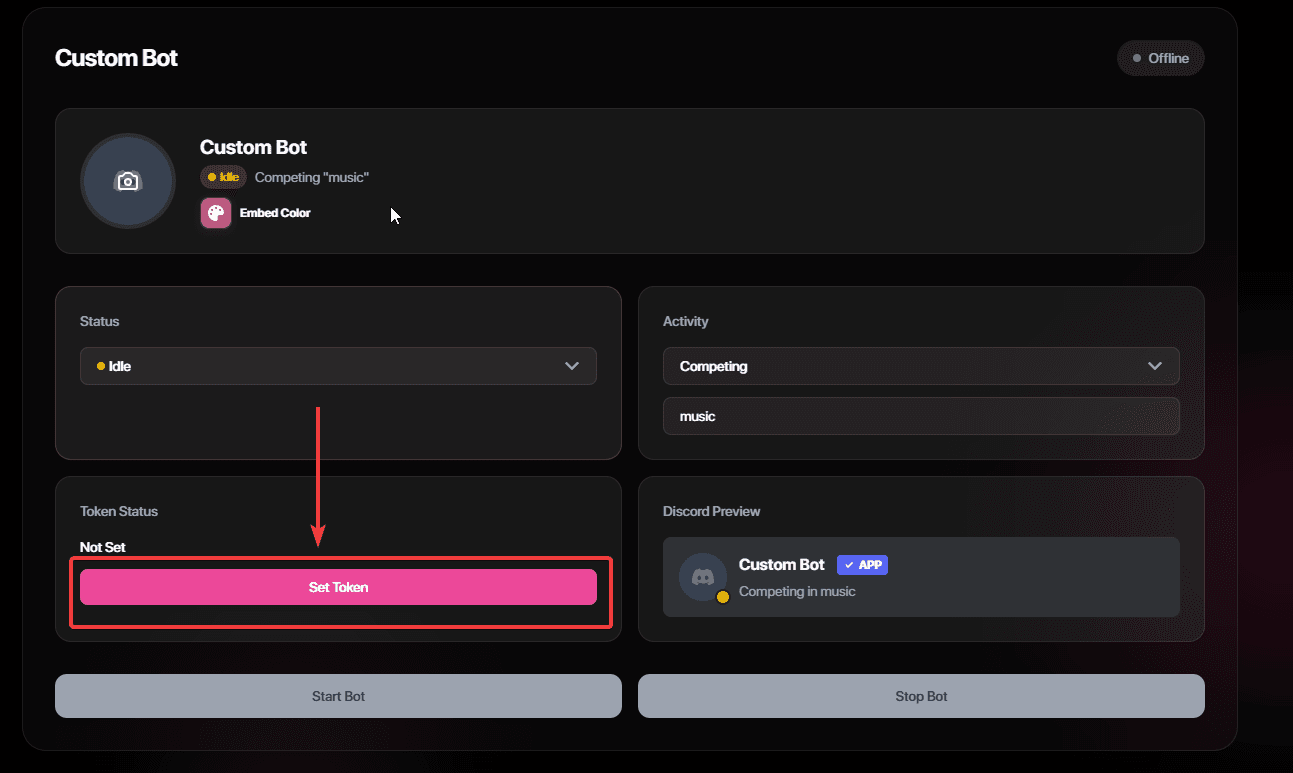
Task: Click the "Competing in music" preview text
Action: point(797,591)
